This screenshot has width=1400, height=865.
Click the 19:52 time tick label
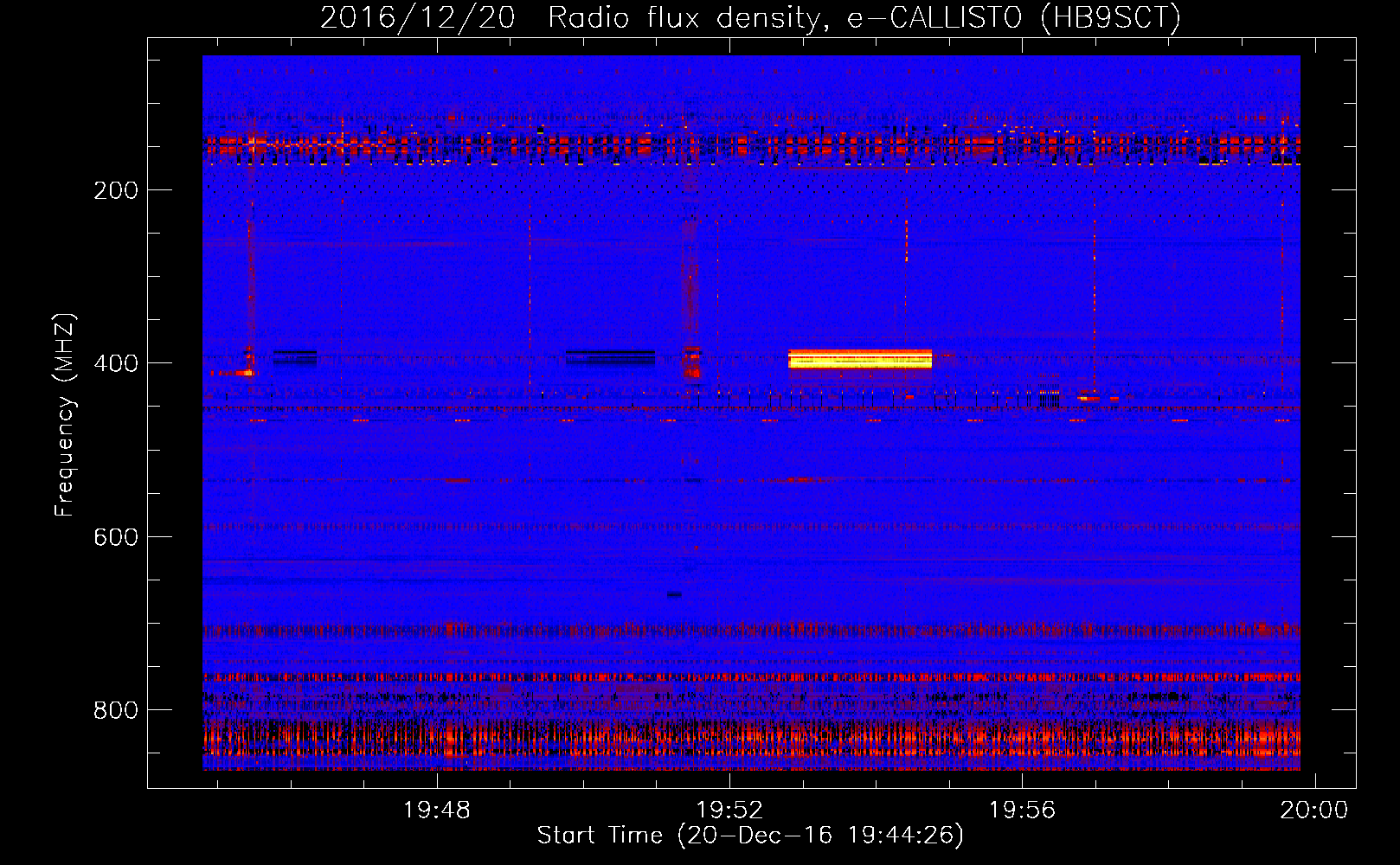(729, 811)
